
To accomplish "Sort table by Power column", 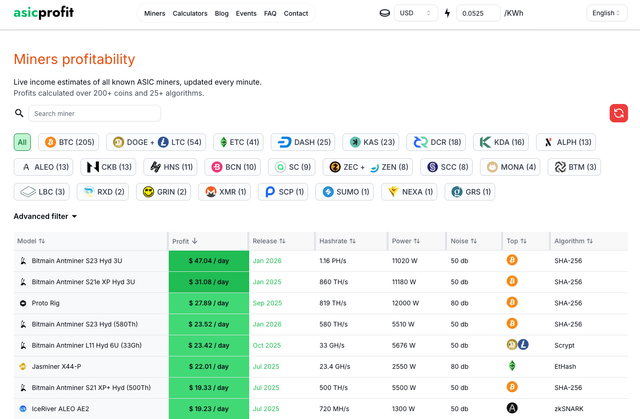I will tap(405, 241).
